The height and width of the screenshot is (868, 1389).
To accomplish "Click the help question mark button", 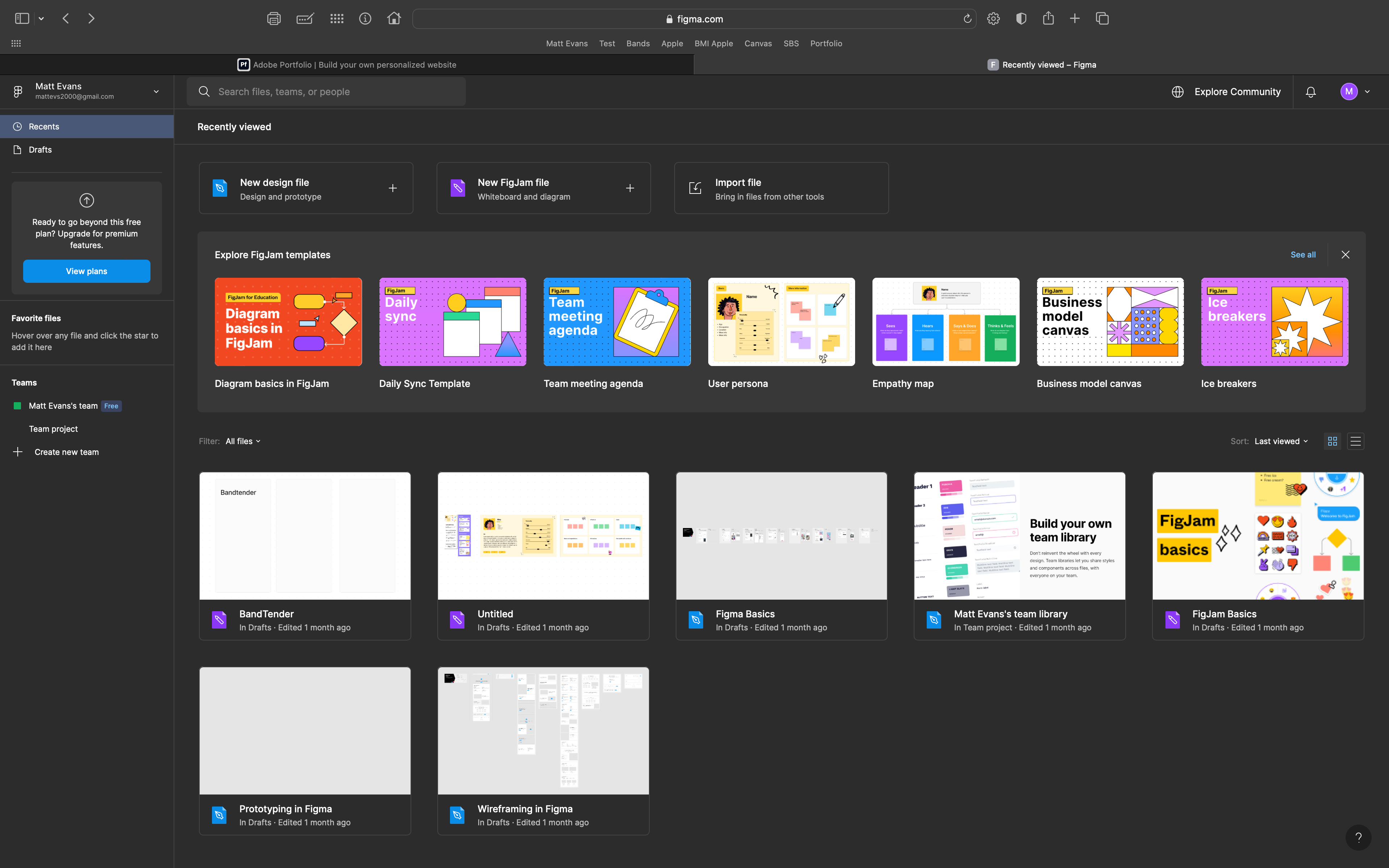I will (x=1358, y=838).
